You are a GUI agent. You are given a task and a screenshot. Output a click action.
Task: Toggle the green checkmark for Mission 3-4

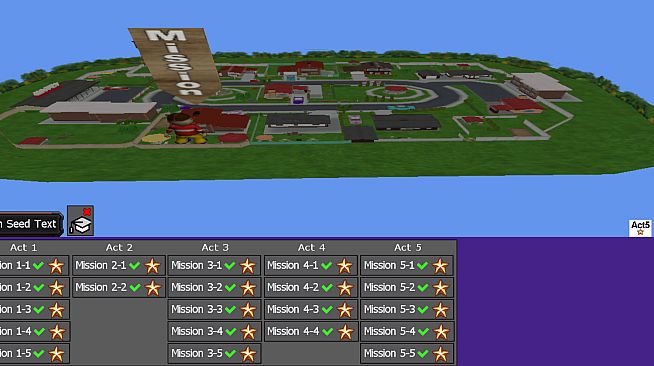pos(231,332)
